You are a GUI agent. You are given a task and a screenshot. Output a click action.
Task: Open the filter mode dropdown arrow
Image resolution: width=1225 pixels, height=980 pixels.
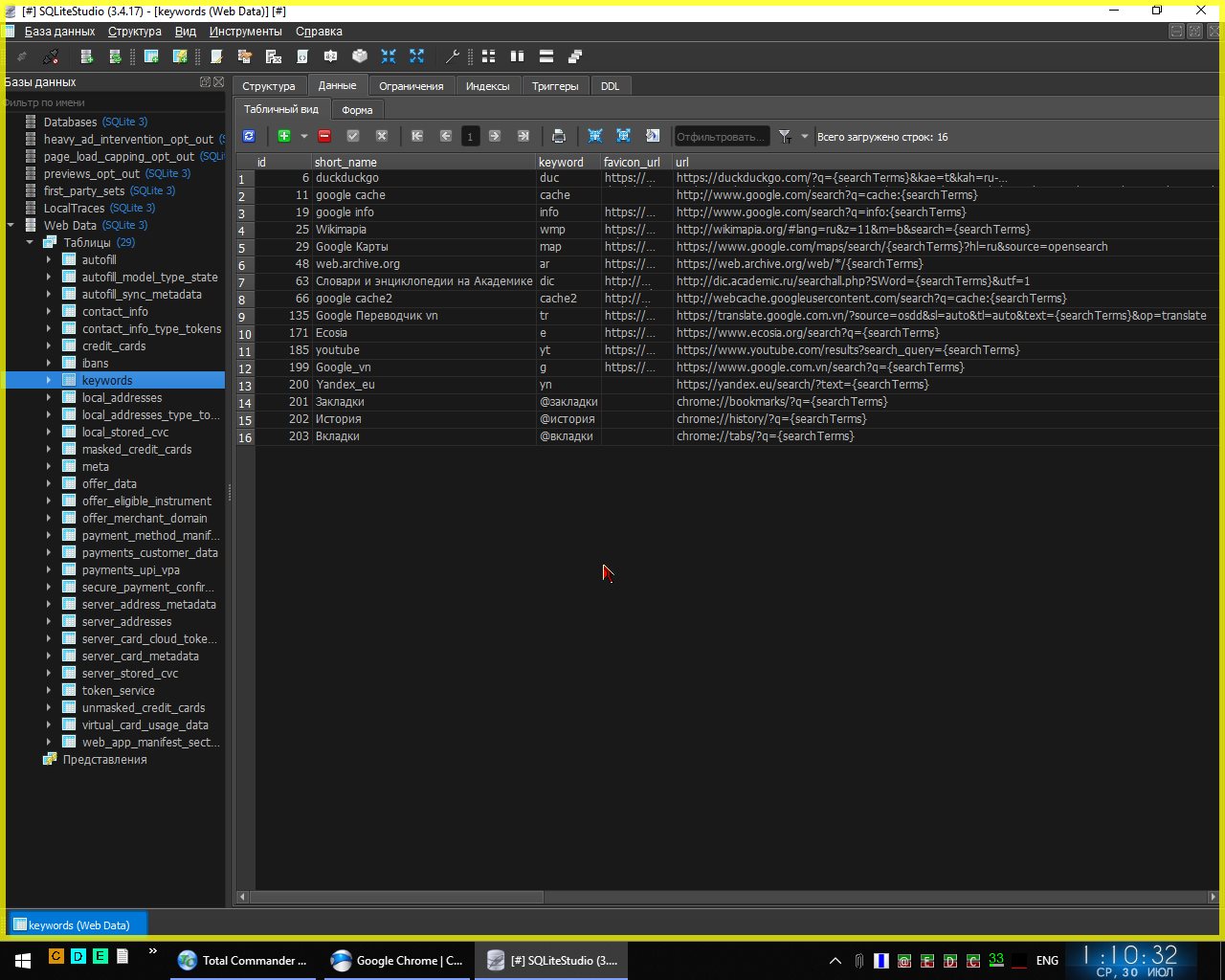804,137
